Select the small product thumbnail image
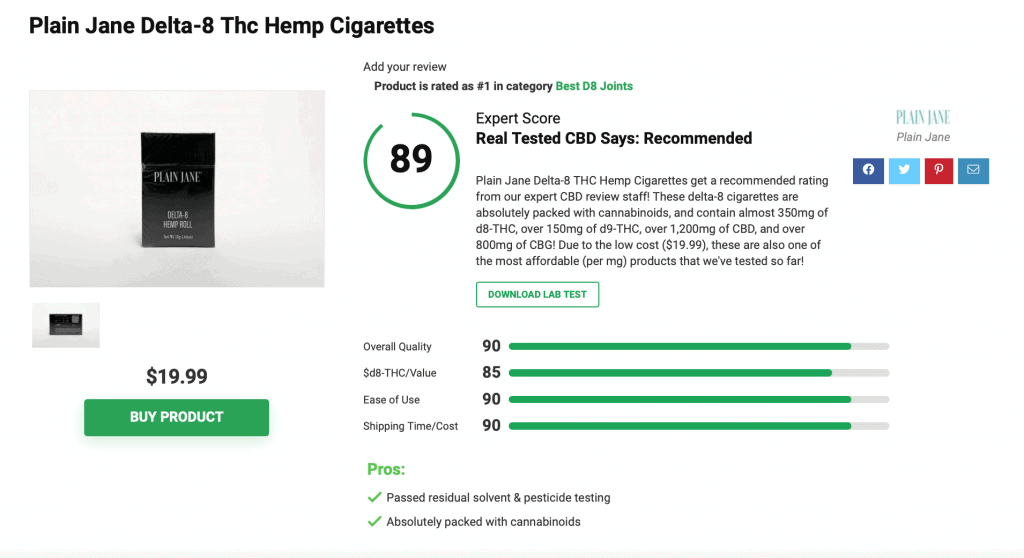 (66, 325)
